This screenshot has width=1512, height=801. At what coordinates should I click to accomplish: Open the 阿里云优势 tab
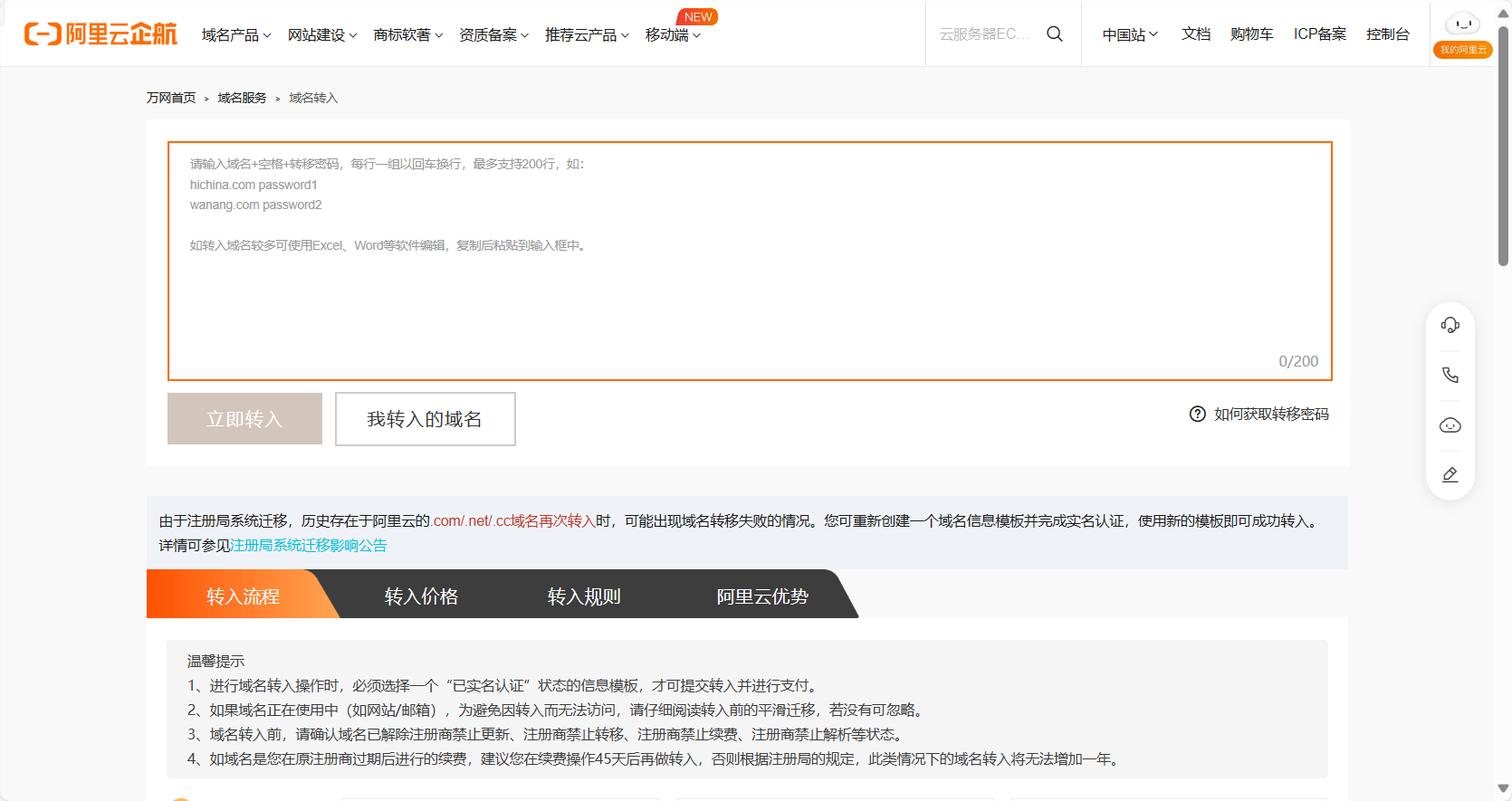pos(762,596)
